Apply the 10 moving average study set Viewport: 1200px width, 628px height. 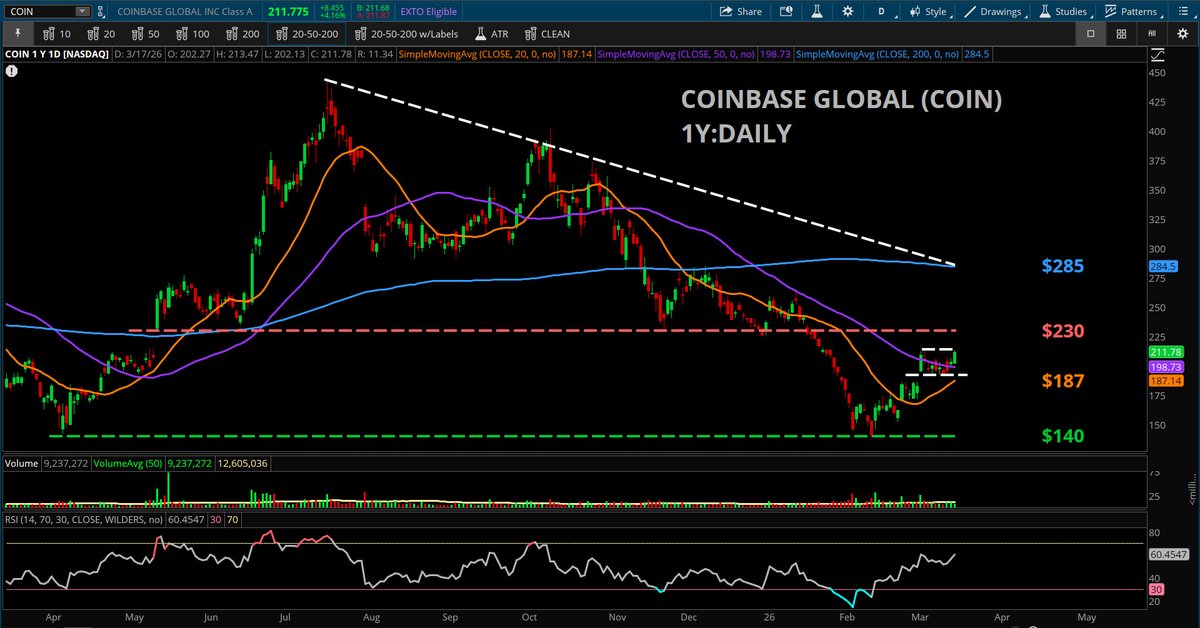[x=58, y=33]
